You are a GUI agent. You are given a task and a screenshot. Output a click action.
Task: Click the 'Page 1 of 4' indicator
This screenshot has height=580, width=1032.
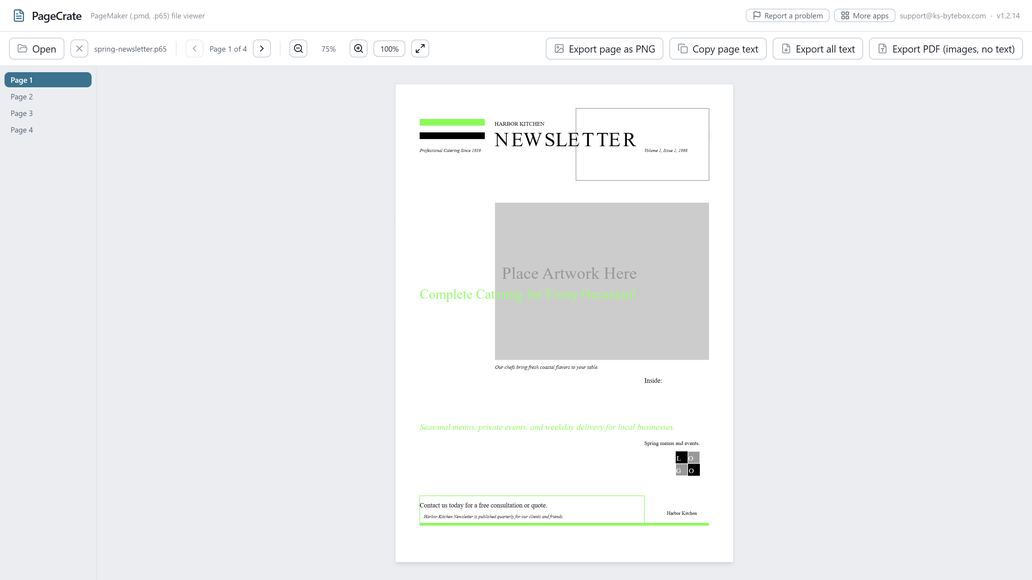click(x=228, y=49)
